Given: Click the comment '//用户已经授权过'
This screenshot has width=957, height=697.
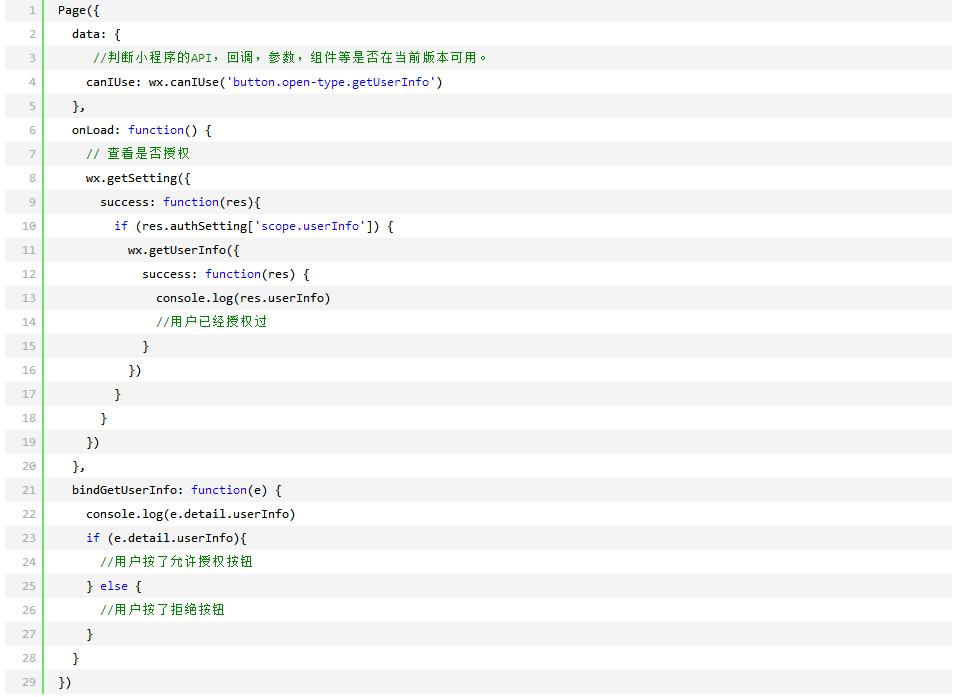Looking at the screenshot, I should pyautogui.click(x=211, y=322).
